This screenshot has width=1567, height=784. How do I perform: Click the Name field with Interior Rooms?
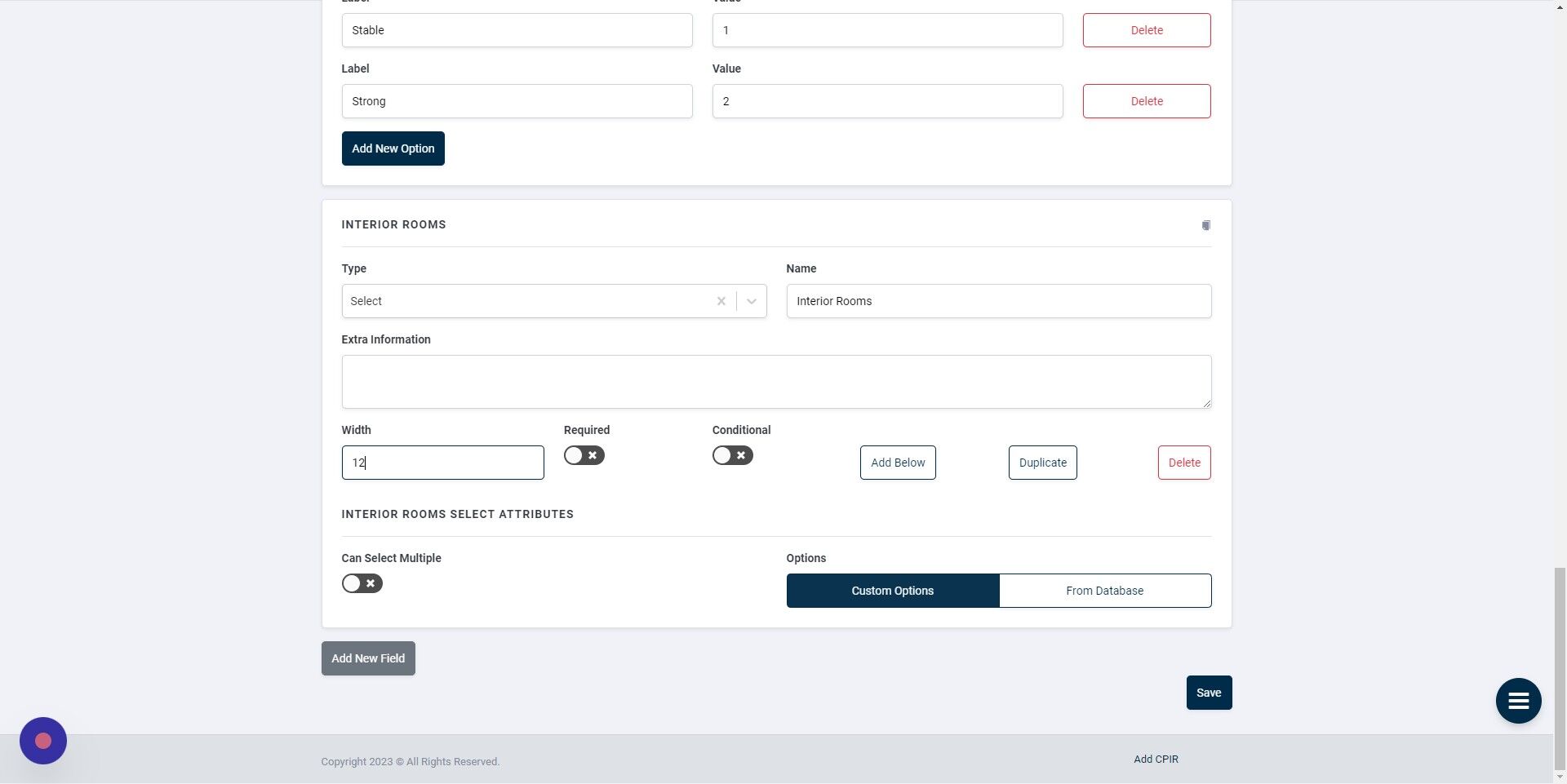[x=999, y=301]
